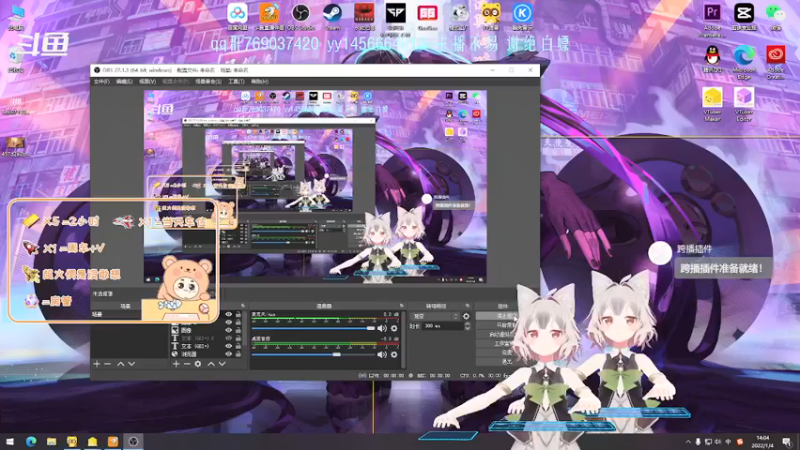Open Microsoft Edge desktop shortcut
The width and height of the screenshot is (800, 450).
pos(744,62)
